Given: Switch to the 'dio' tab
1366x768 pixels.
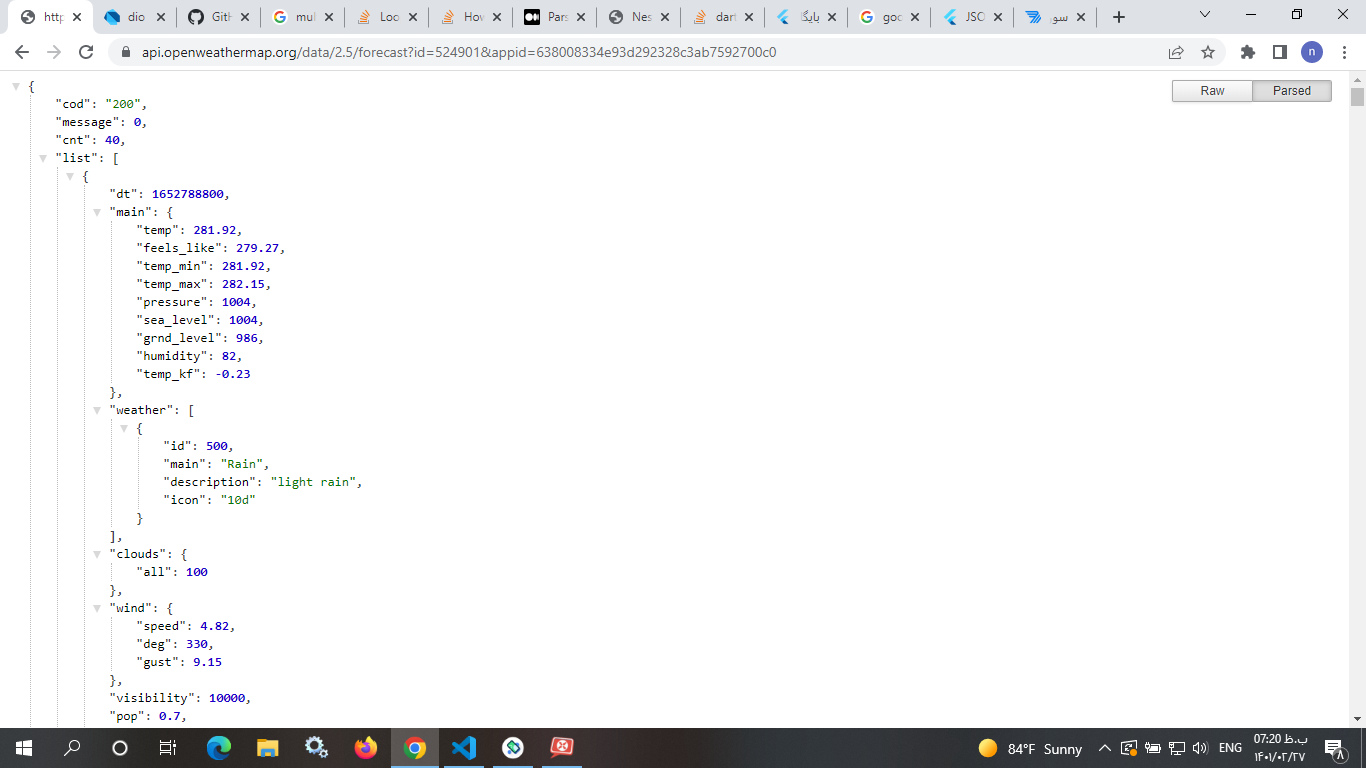Looking at the screenshot, I should point(135,17).
